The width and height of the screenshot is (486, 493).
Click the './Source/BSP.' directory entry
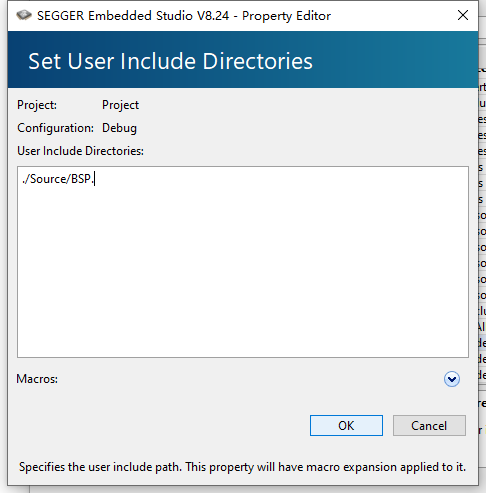58,179
